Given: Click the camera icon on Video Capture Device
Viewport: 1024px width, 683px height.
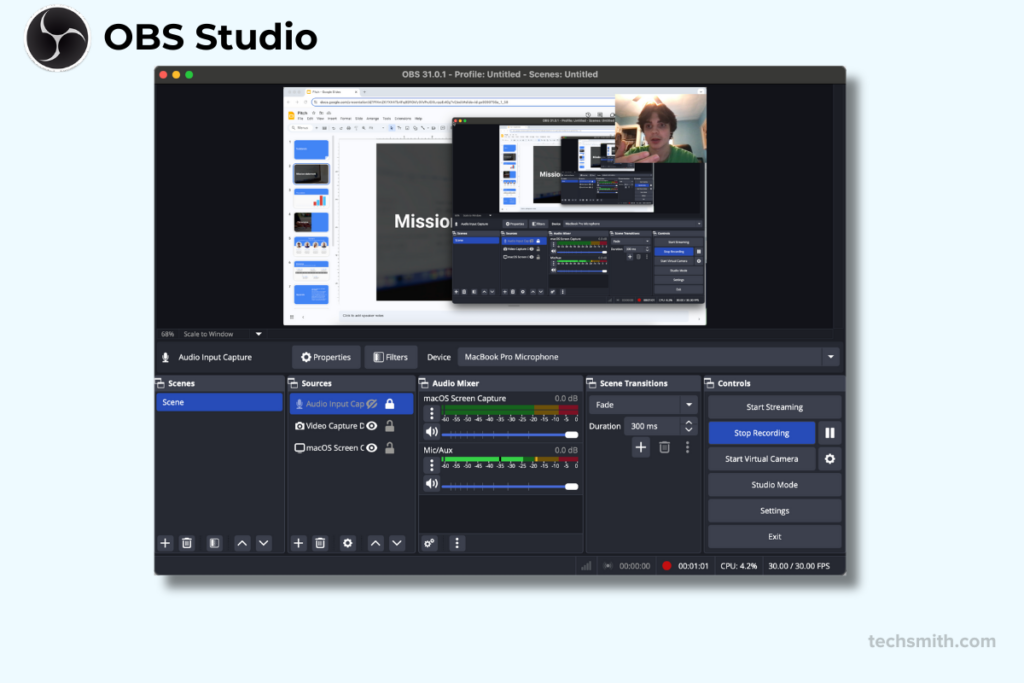Looking at the screenshot, I should coord(300,426).
